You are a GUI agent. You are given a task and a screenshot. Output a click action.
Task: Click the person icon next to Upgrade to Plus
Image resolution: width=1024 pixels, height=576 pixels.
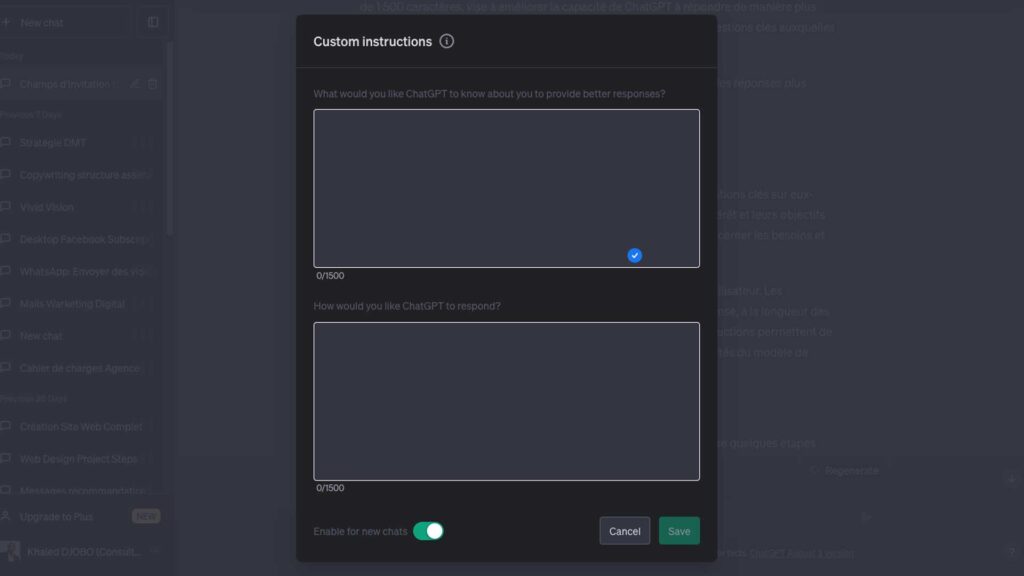(x=6, y=516)
